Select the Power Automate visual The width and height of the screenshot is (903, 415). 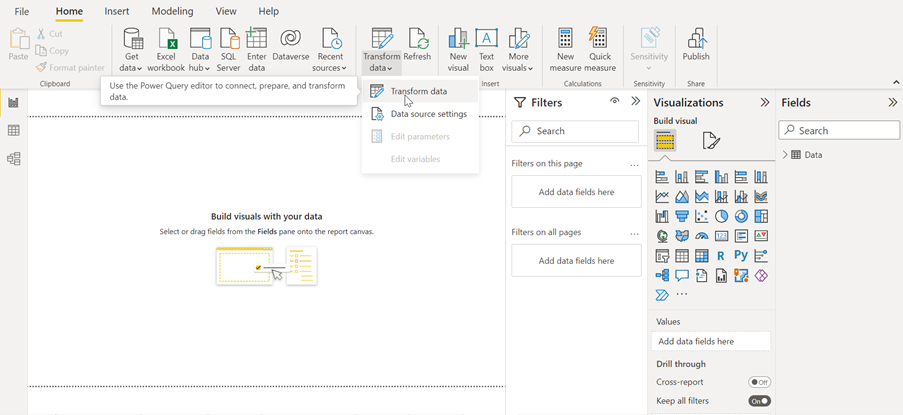point(662,295)
